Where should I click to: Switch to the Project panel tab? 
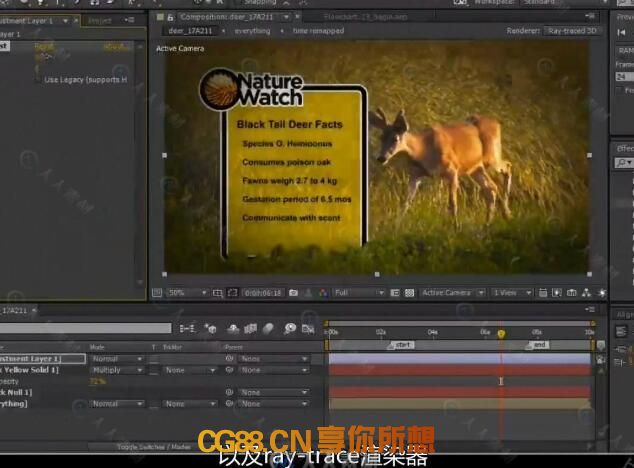[99, 20]
